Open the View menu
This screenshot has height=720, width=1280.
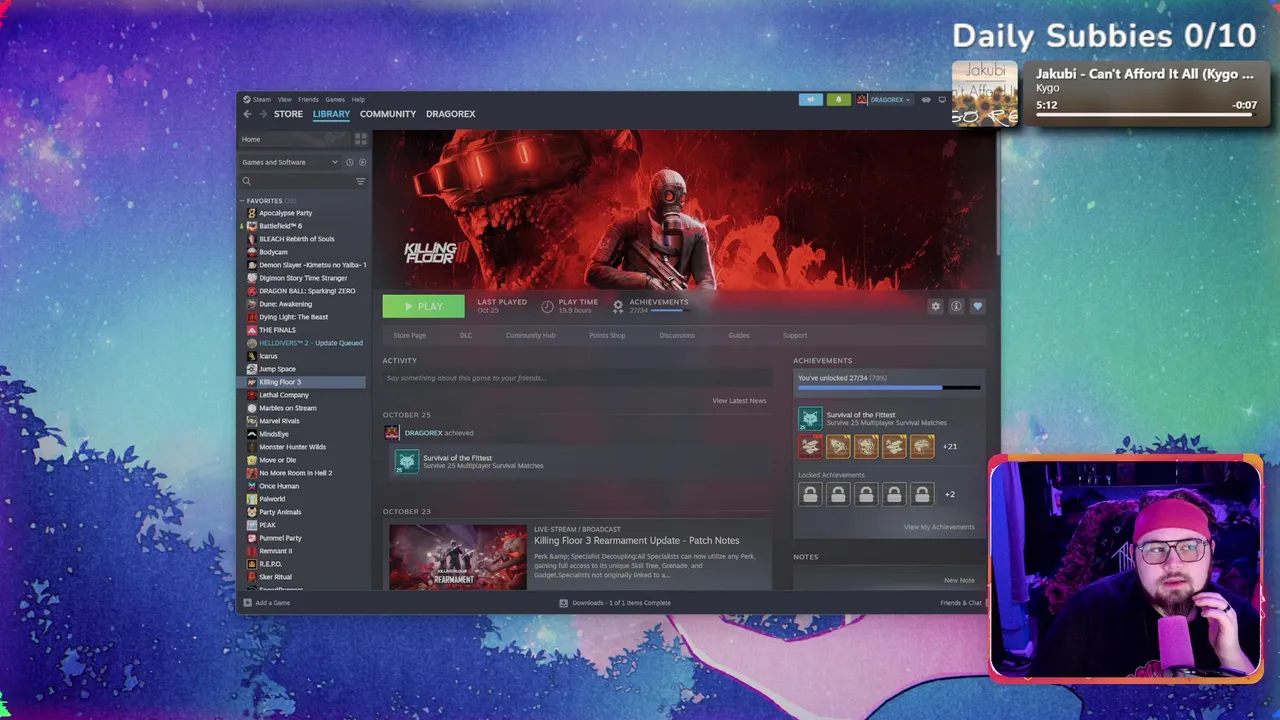284,99
